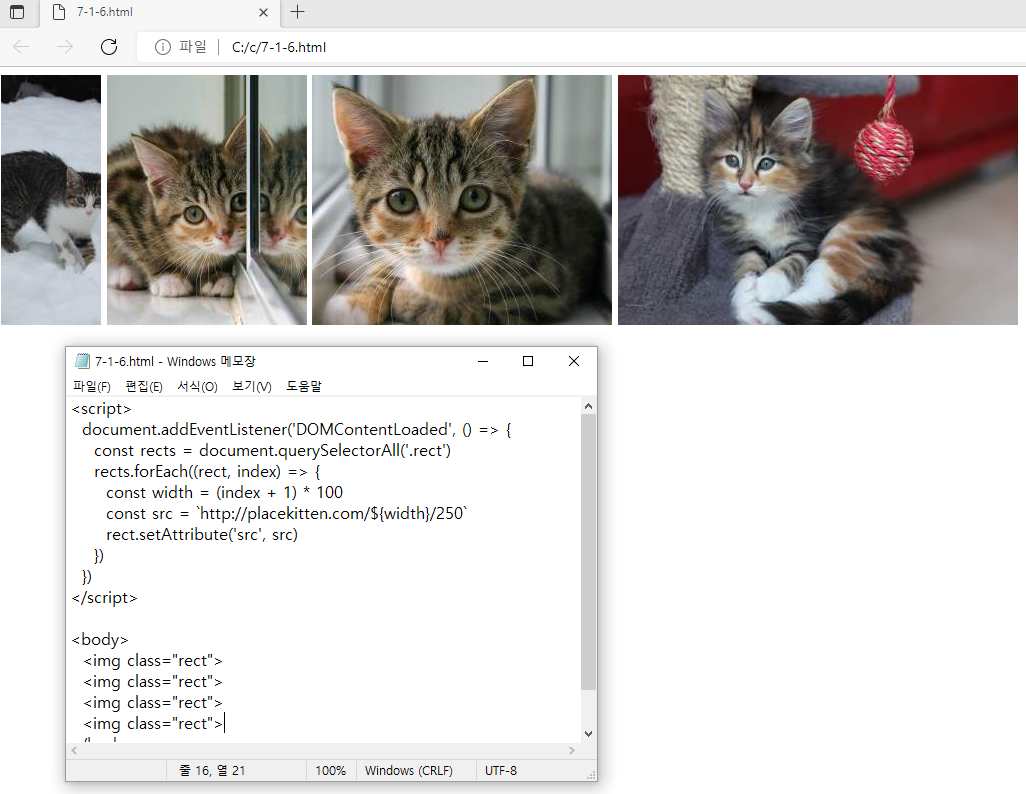Image resolution: width=1026 pixels, height=794 pixels.
Task: Click the placekitten.com URL line
Action: (287, 513)
